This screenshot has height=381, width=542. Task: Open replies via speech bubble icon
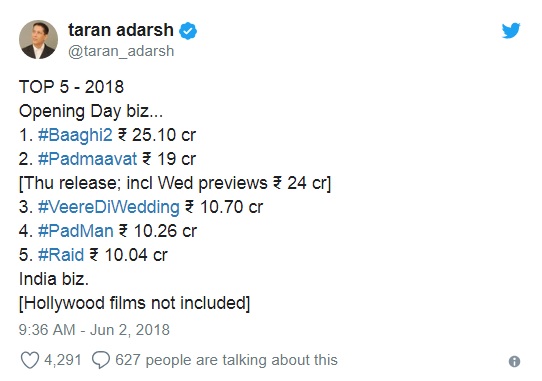coord(101,360)
